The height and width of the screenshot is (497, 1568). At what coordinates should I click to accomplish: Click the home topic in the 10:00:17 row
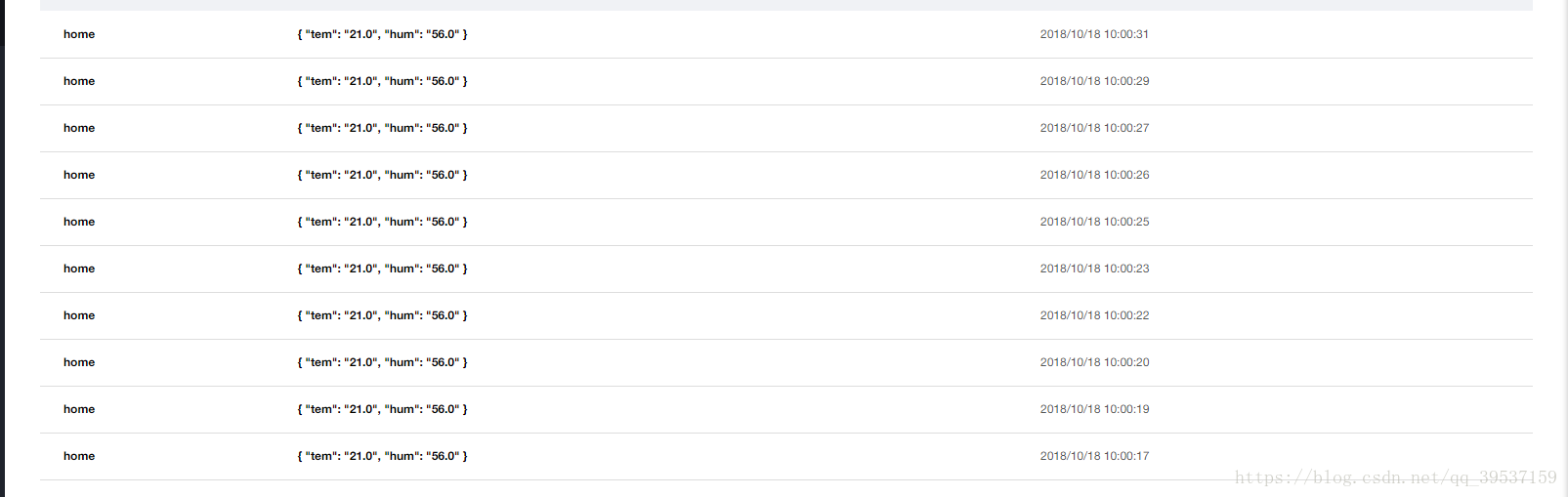coord(79,456)
